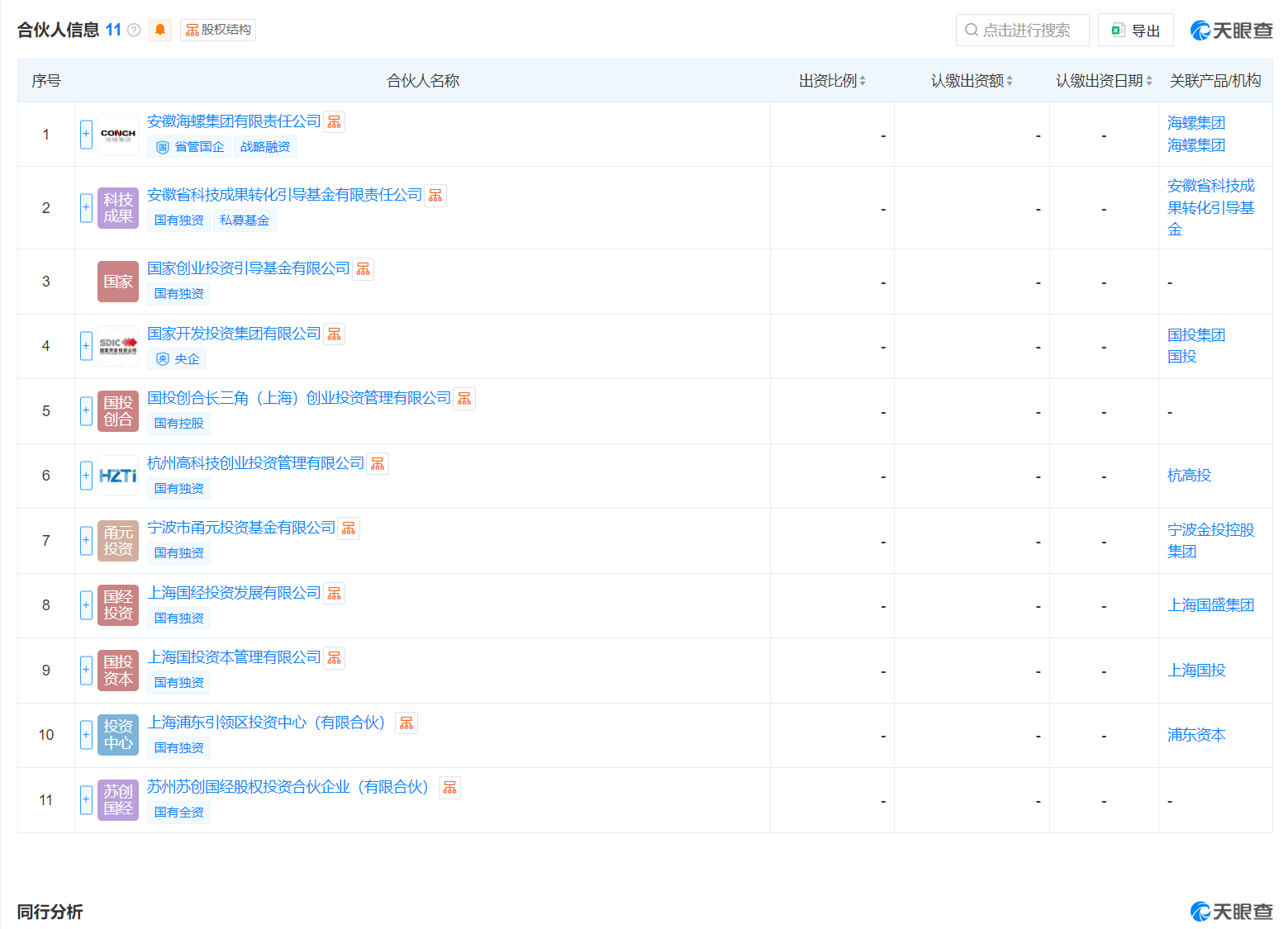The height and width of the screenshot is (929, 1288).
Task: Expand row for 国家开发投资集团有限公司
Action: tap(86, 346)
